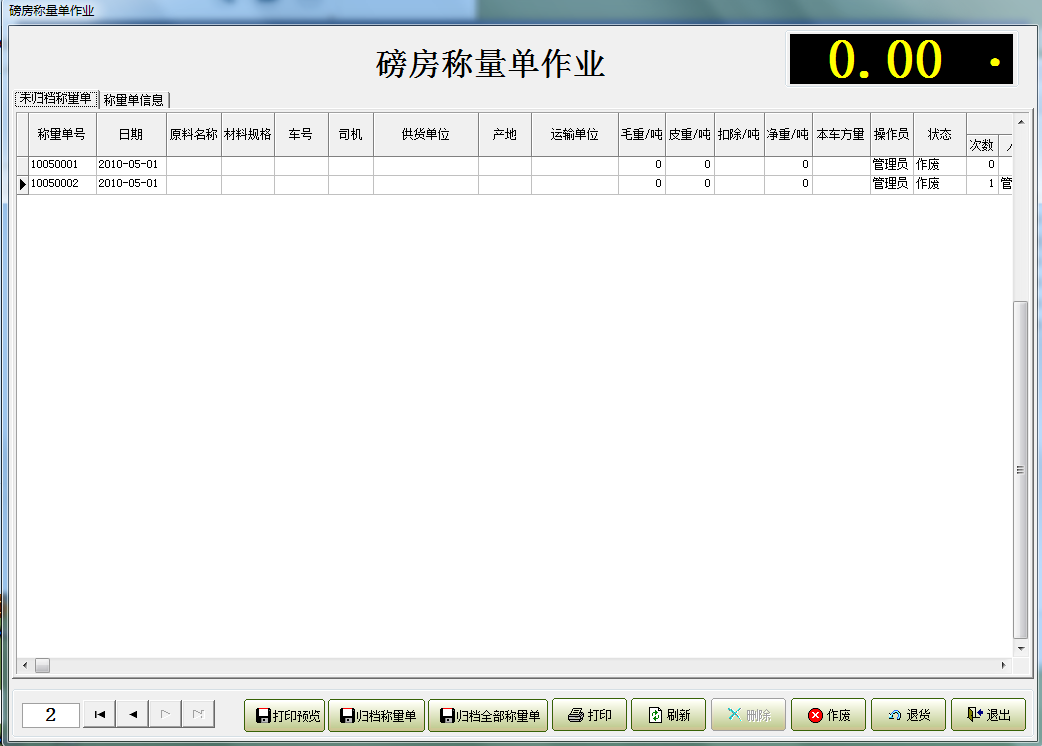Archive all slips with 归档全部称量单 button

(x=488, y=714)
